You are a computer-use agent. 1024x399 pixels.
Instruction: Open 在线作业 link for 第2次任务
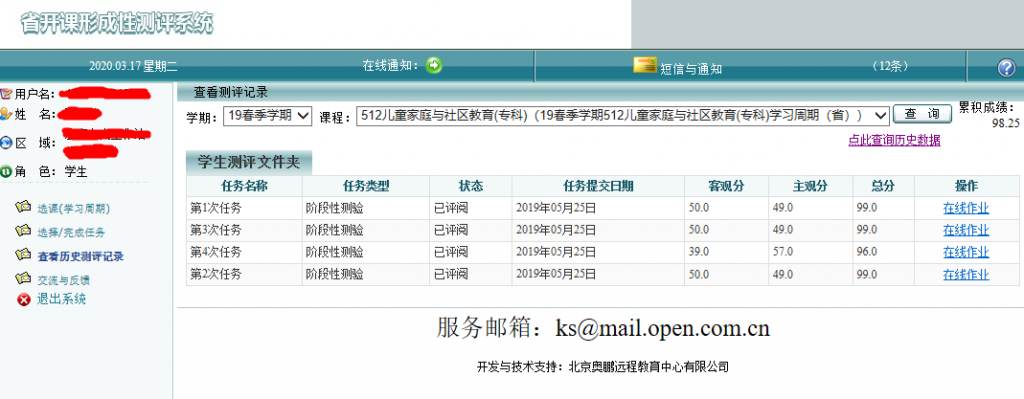pos(966,275)
